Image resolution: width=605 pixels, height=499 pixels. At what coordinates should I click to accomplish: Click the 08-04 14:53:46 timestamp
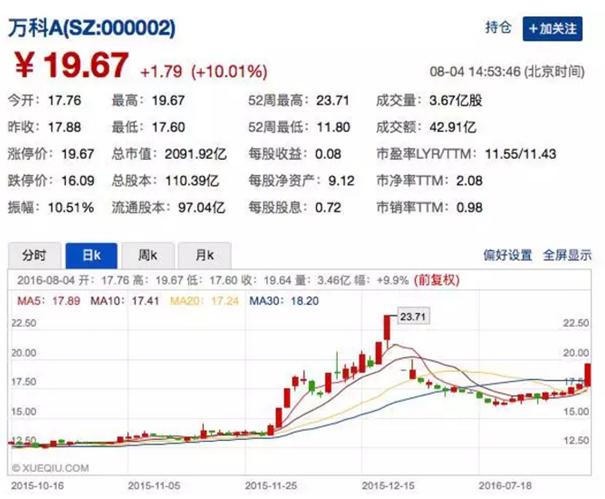coord(507,72)
